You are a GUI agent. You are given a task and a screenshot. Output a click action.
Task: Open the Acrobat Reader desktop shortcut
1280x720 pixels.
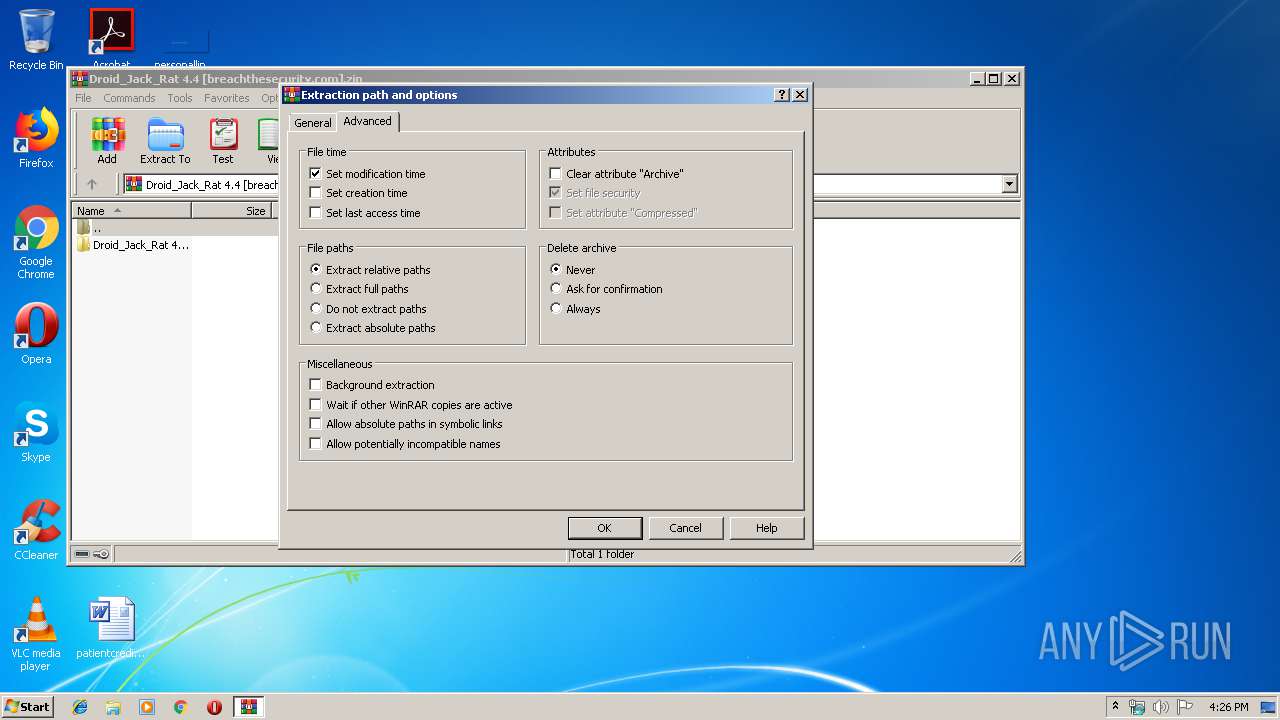[x=111, y=38]
